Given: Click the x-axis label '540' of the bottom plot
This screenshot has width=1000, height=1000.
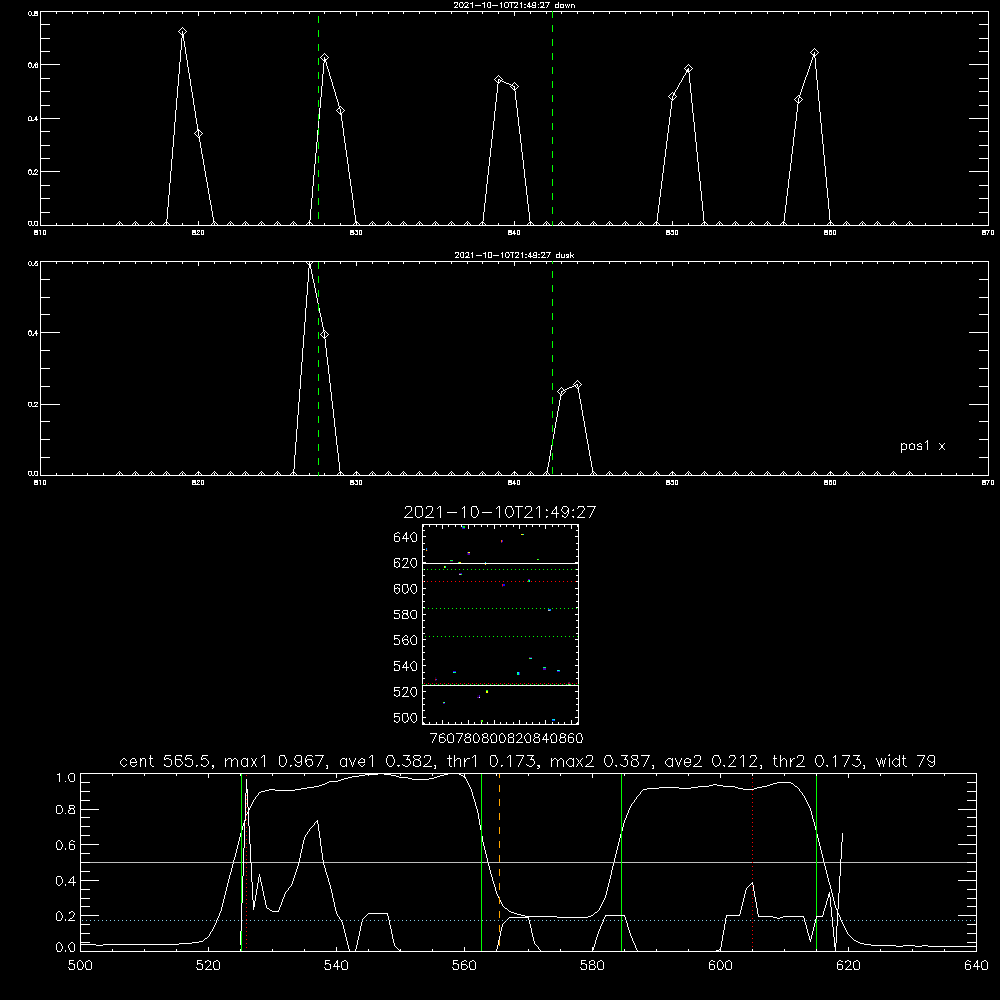Looking at the screenshot, I should [336, 966].
